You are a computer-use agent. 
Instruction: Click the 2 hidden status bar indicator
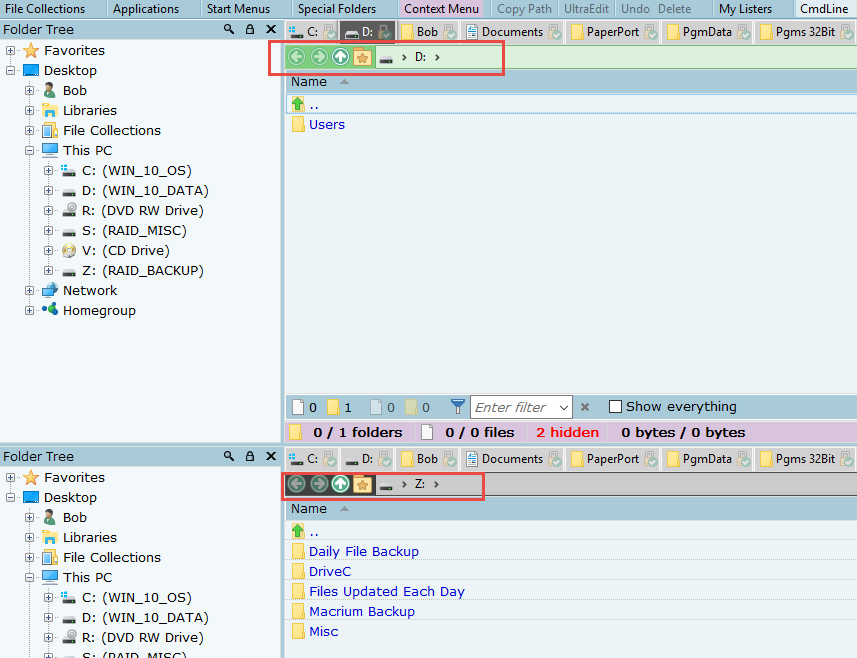pyautogui.click(x=567, y=432)
